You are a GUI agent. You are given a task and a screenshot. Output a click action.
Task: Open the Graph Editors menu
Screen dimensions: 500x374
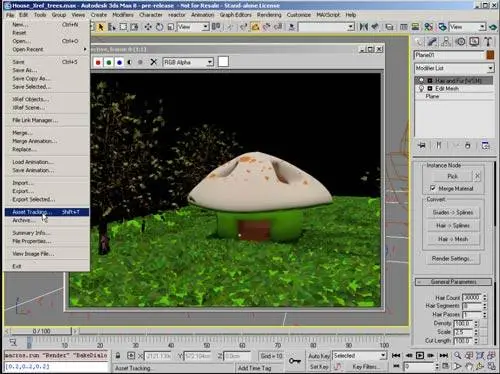pyautogui.click(x=235, y=15)
